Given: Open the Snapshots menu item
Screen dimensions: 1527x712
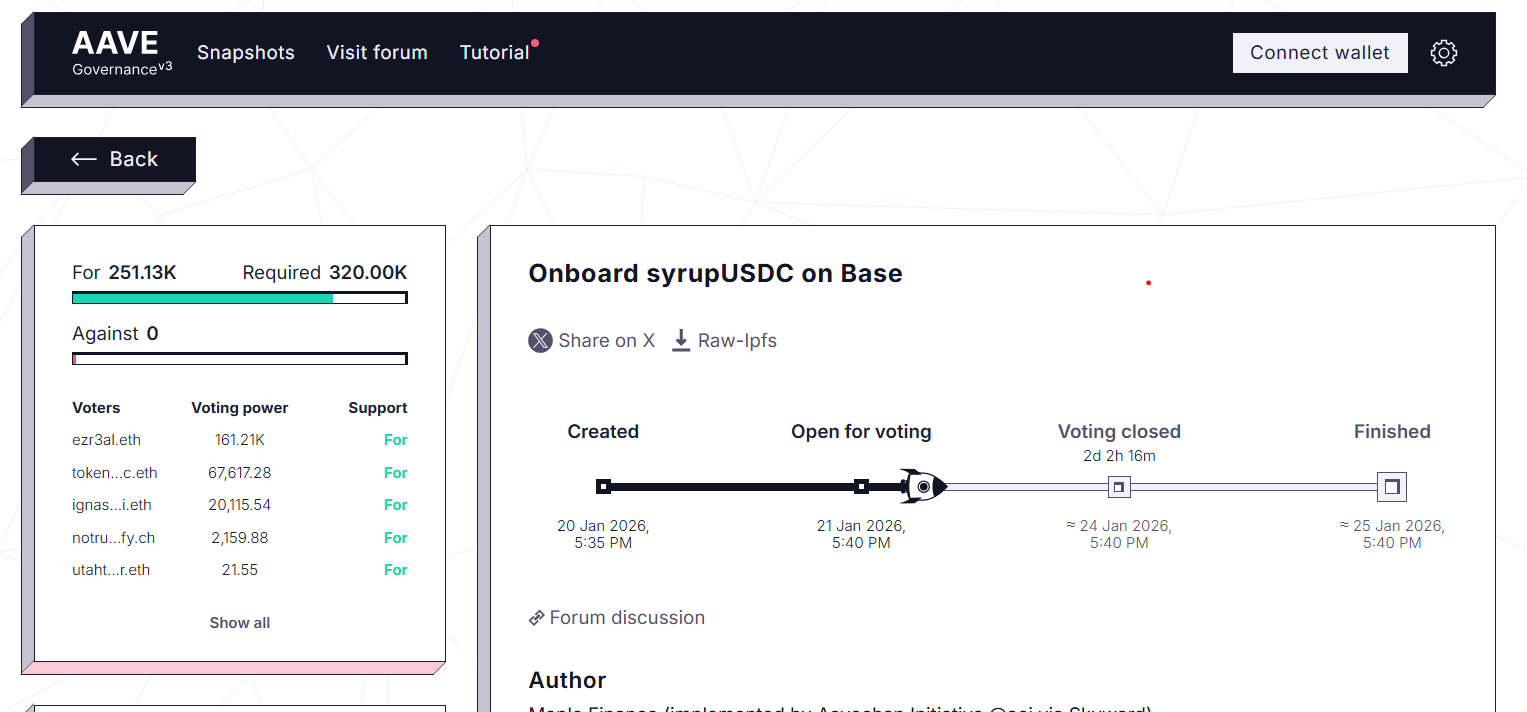Looking at the screenshot, I should tap(246, 53).
